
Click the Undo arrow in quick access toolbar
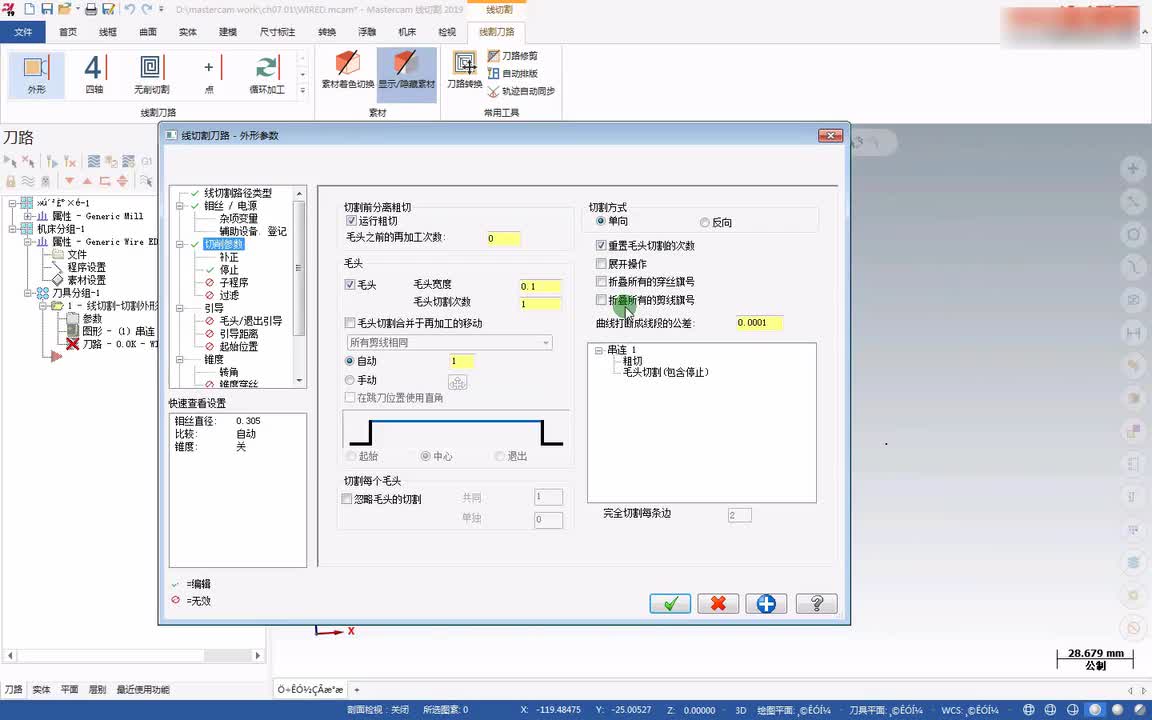point(129,10)
